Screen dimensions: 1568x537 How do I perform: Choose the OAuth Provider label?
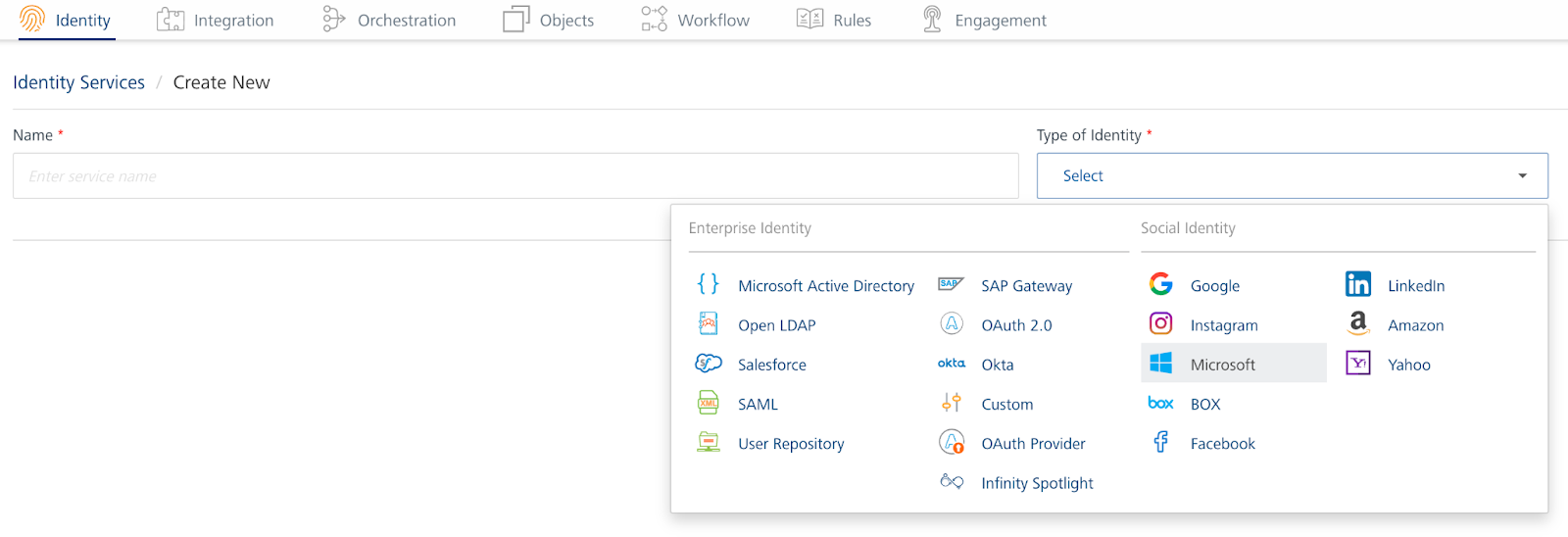1033,443
